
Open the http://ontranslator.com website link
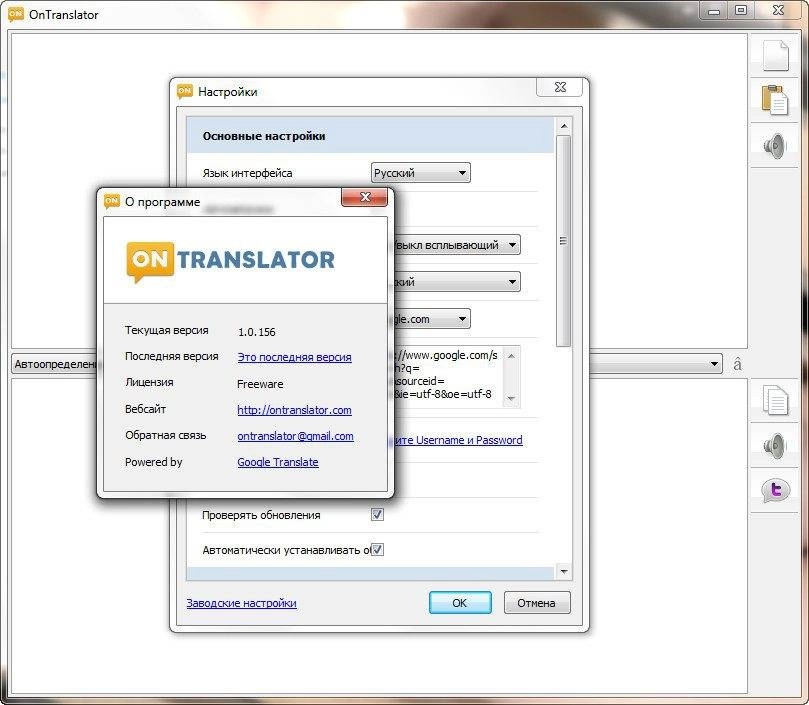pyautogui.click(x=294, y=410)
